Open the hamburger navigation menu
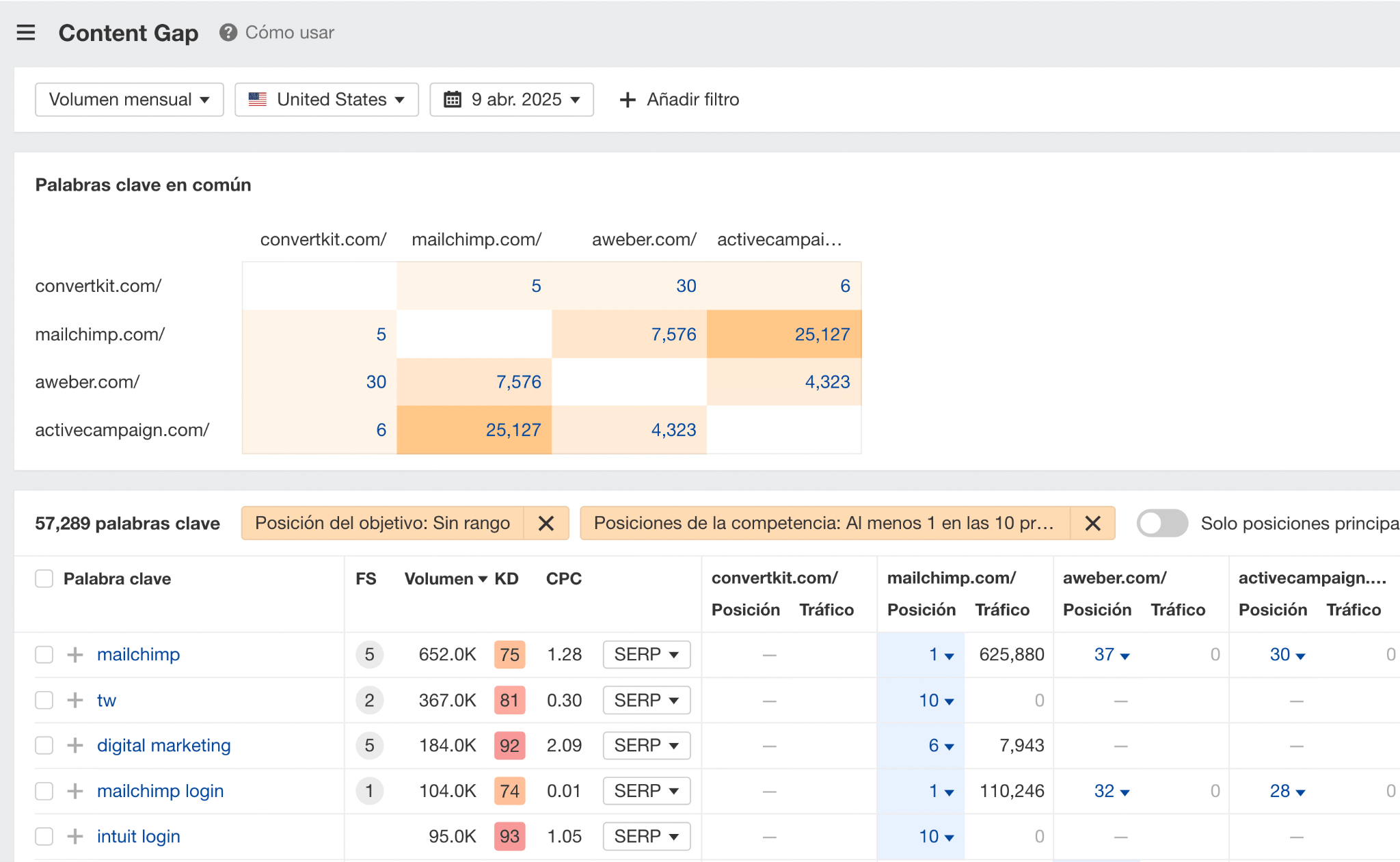Viewport: 1400px width, 862px height. pos(26,32)
